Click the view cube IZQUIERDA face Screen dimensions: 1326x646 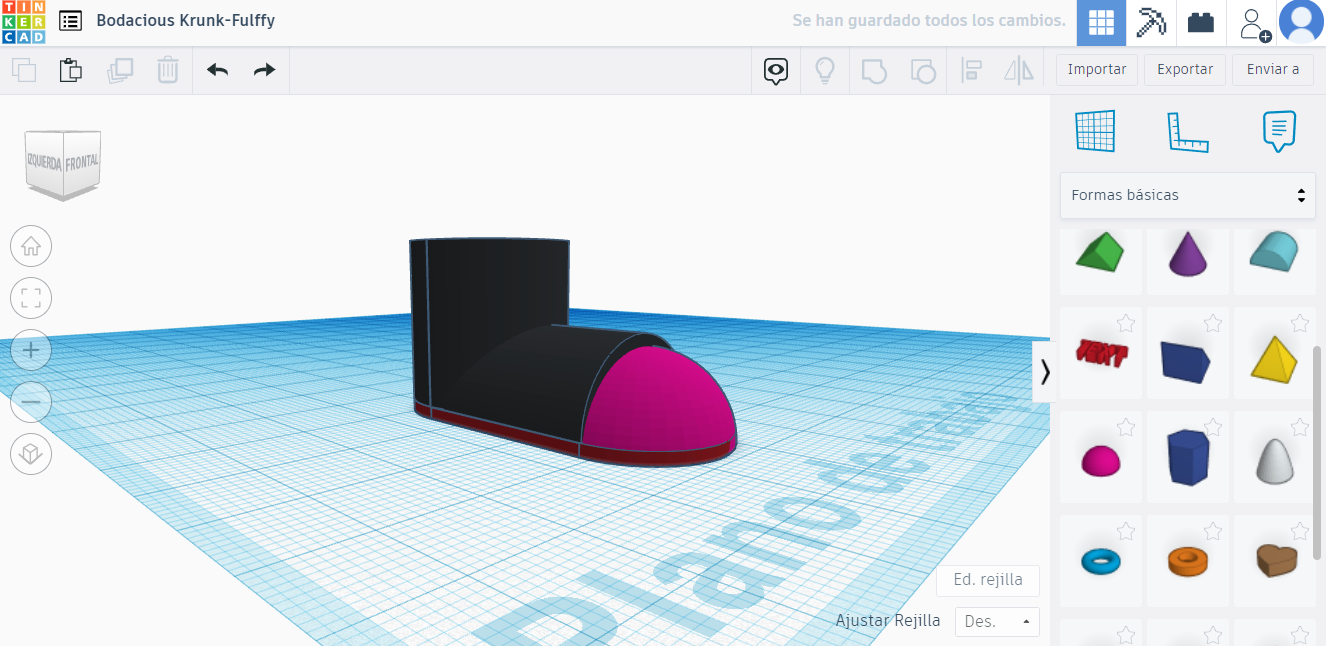coord(44,161)
